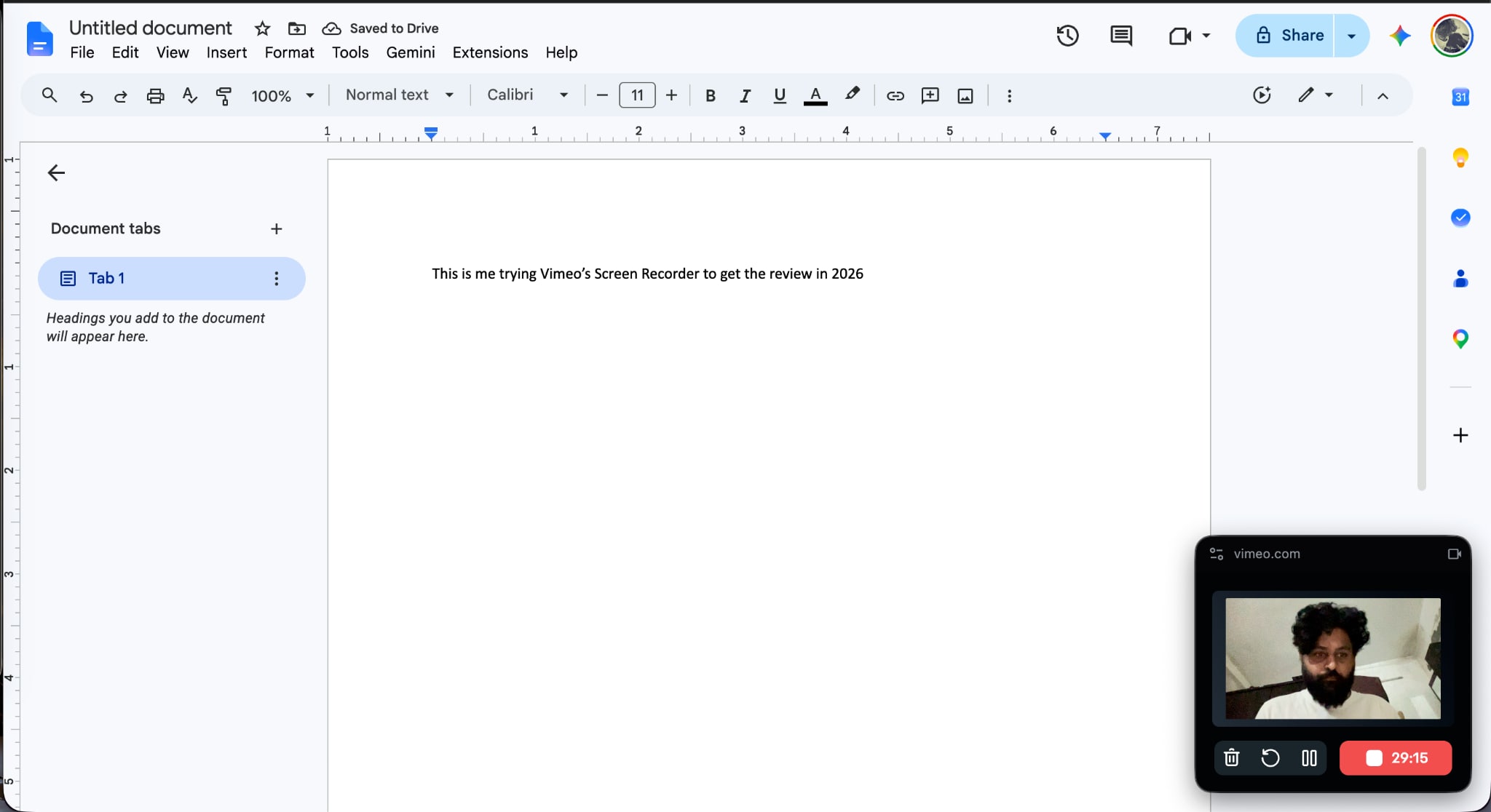The width and height of the screenshot is (1491, 812).
Task: Toggle italic formatting
Action: pos(745,95)
